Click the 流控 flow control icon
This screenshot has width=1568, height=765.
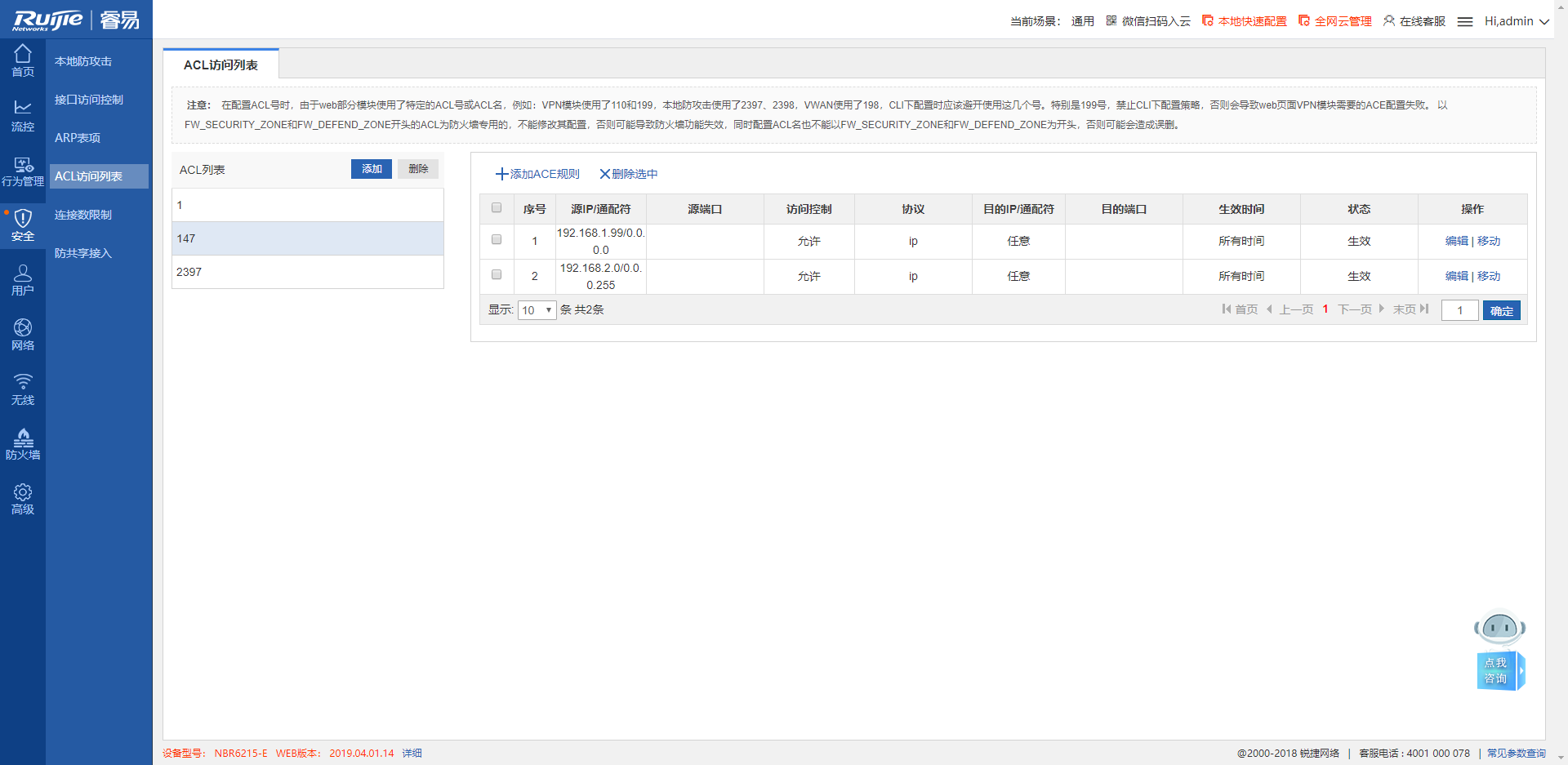click(23, 115)
